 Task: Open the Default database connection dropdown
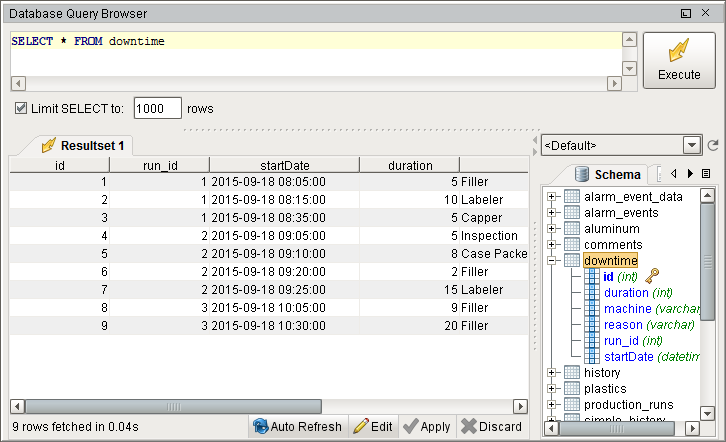pyautogui.click(x=691, y=145)
